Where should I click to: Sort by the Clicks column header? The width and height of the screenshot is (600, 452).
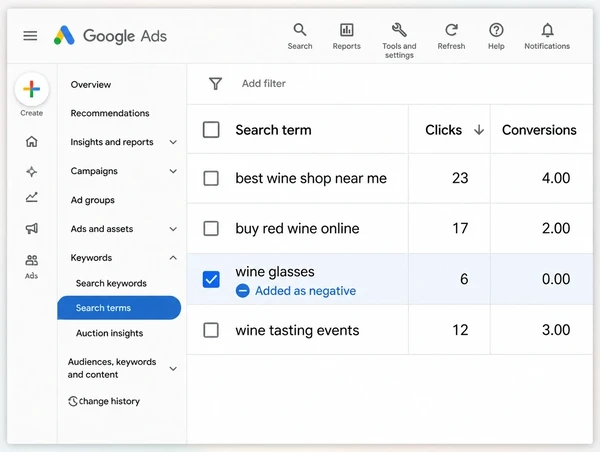point(443,130)
